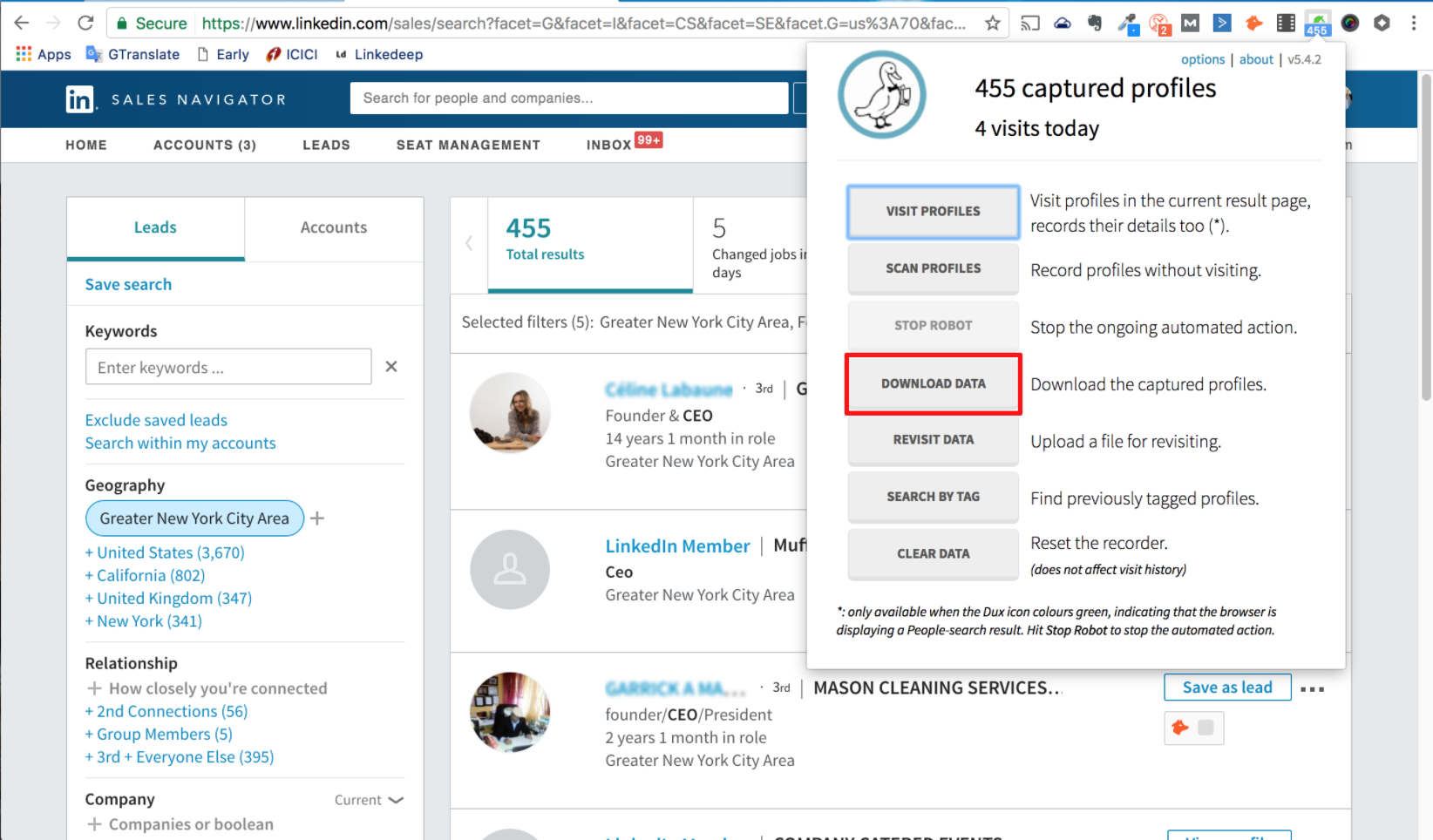Open the three-dot menu beside Save as lead

pyautogui.click(x=1312, y=689)
